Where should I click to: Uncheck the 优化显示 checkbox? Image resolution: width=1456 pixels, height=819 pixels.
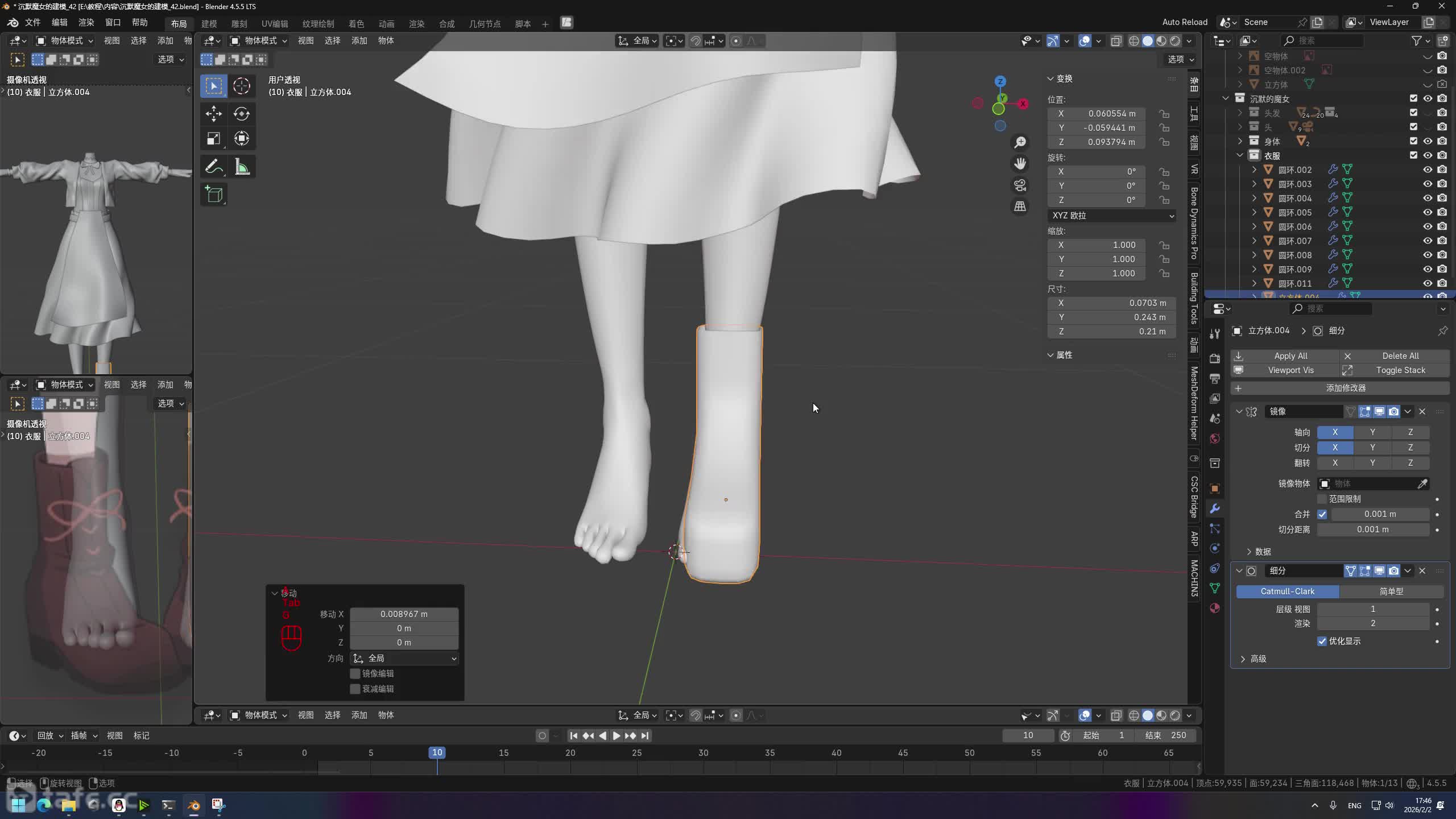[x=1322, y=641]
